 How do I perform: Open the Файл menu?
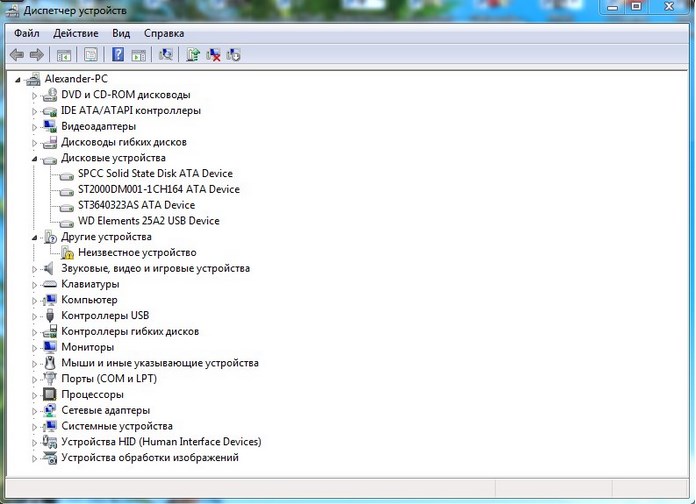pyautogui.click(x=27, y=33)
